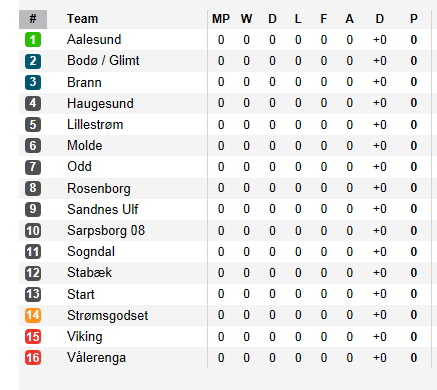Sort by the P points header
The image size is (437, 390).
(414, 19)
